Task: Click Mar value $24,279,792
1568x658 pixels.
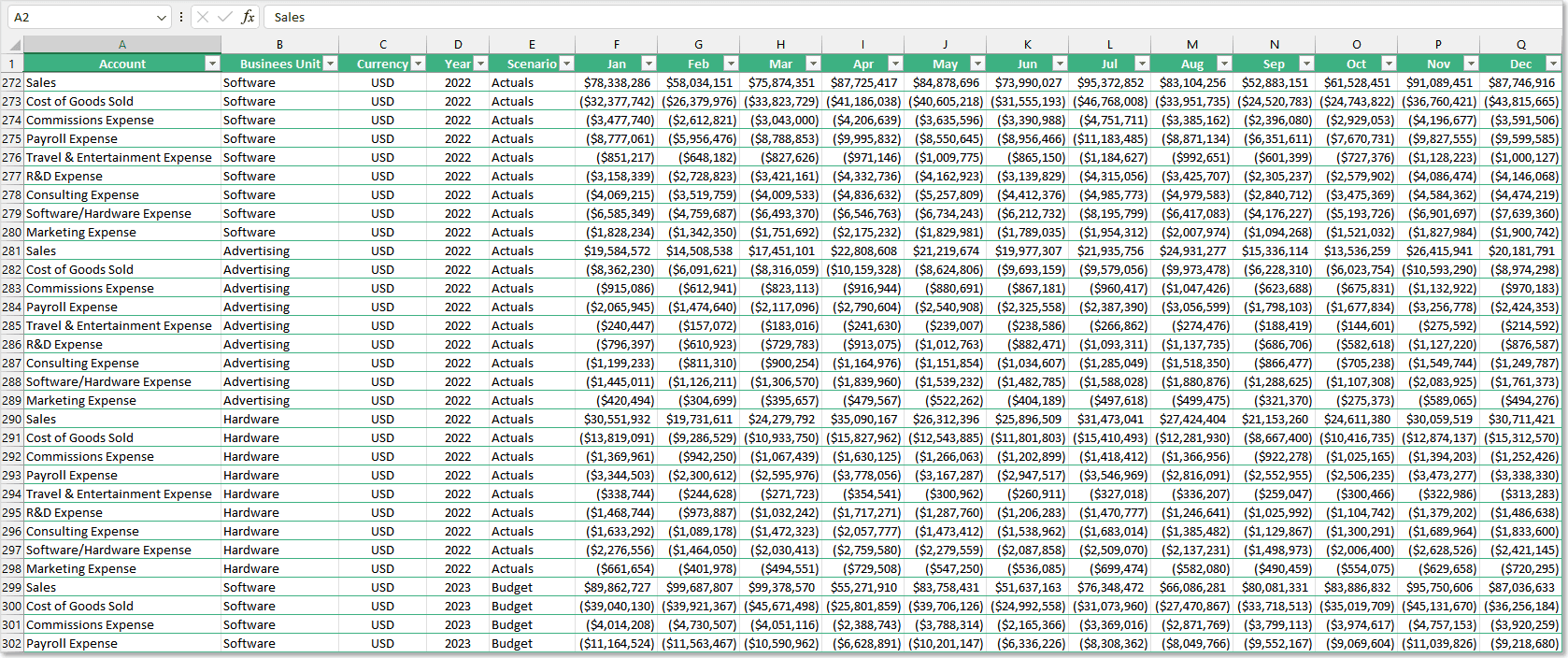Action: click(x=780, y=419)
